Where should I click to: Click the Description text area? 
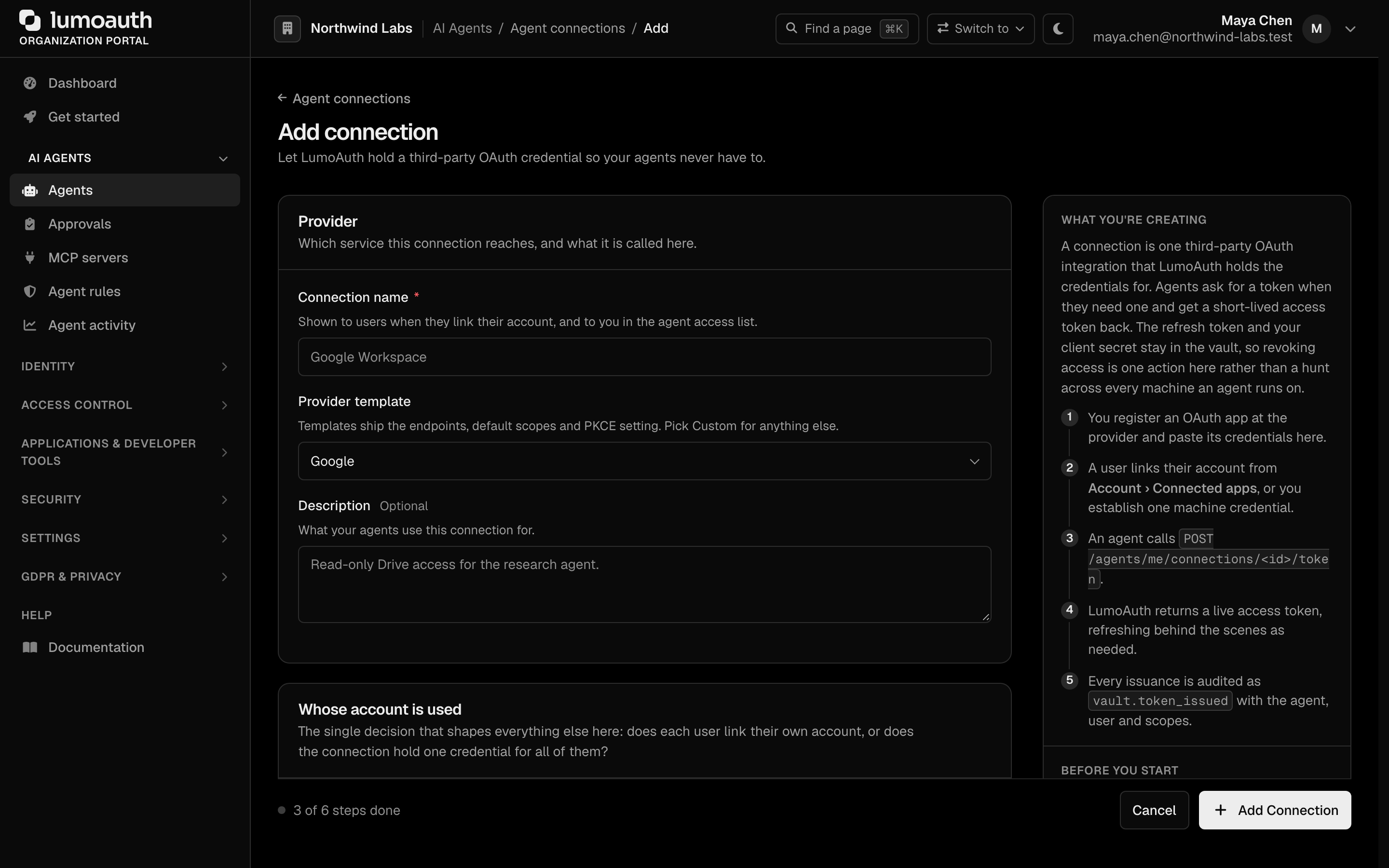[x=644, y=584]
